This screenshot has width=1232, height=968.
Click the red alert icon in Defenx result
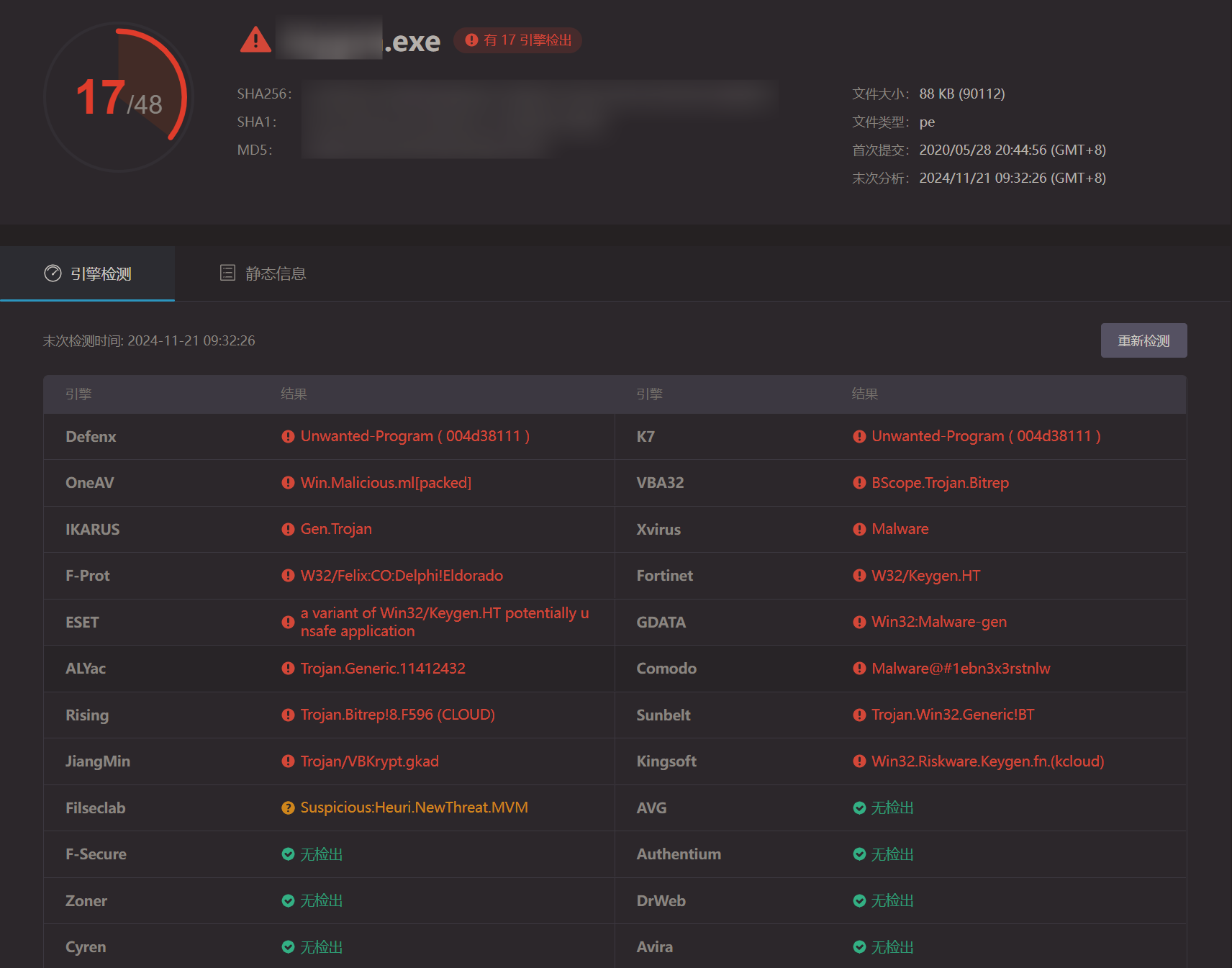pyautogui.click(x=288, y=437)
